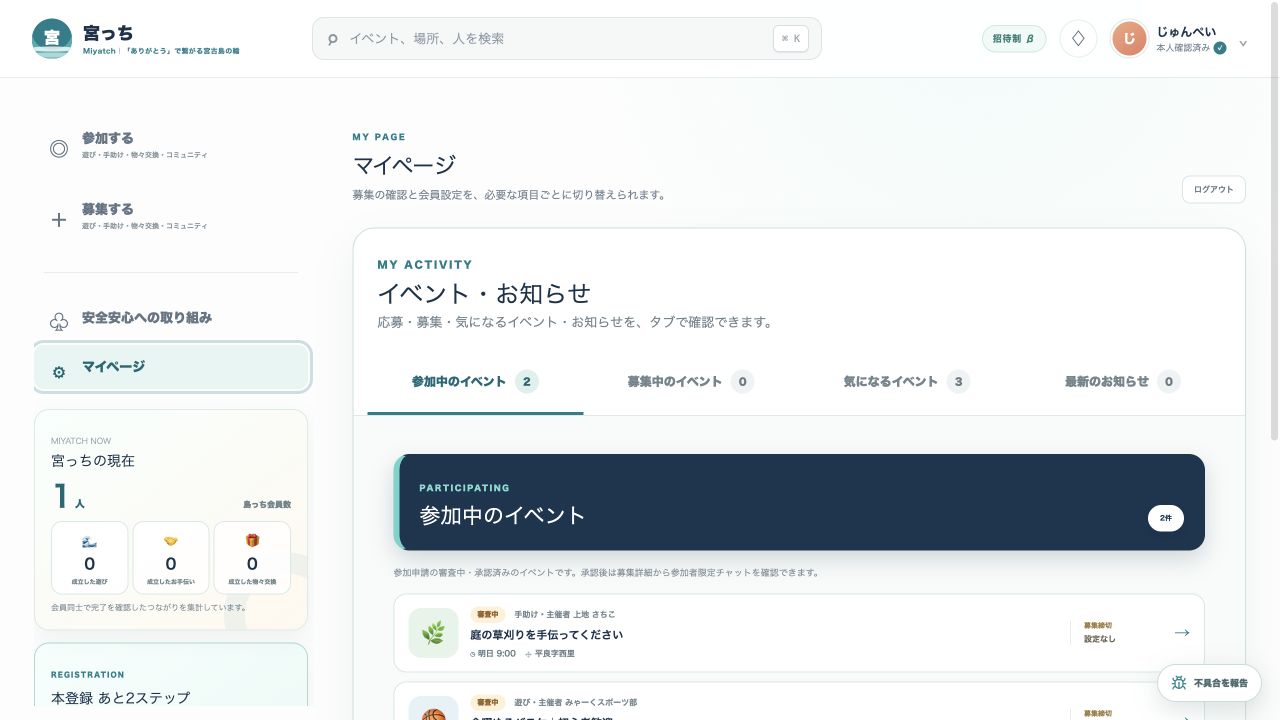Open 募集する in the sidebar
1280x720 pixels.
pos(172,217)
